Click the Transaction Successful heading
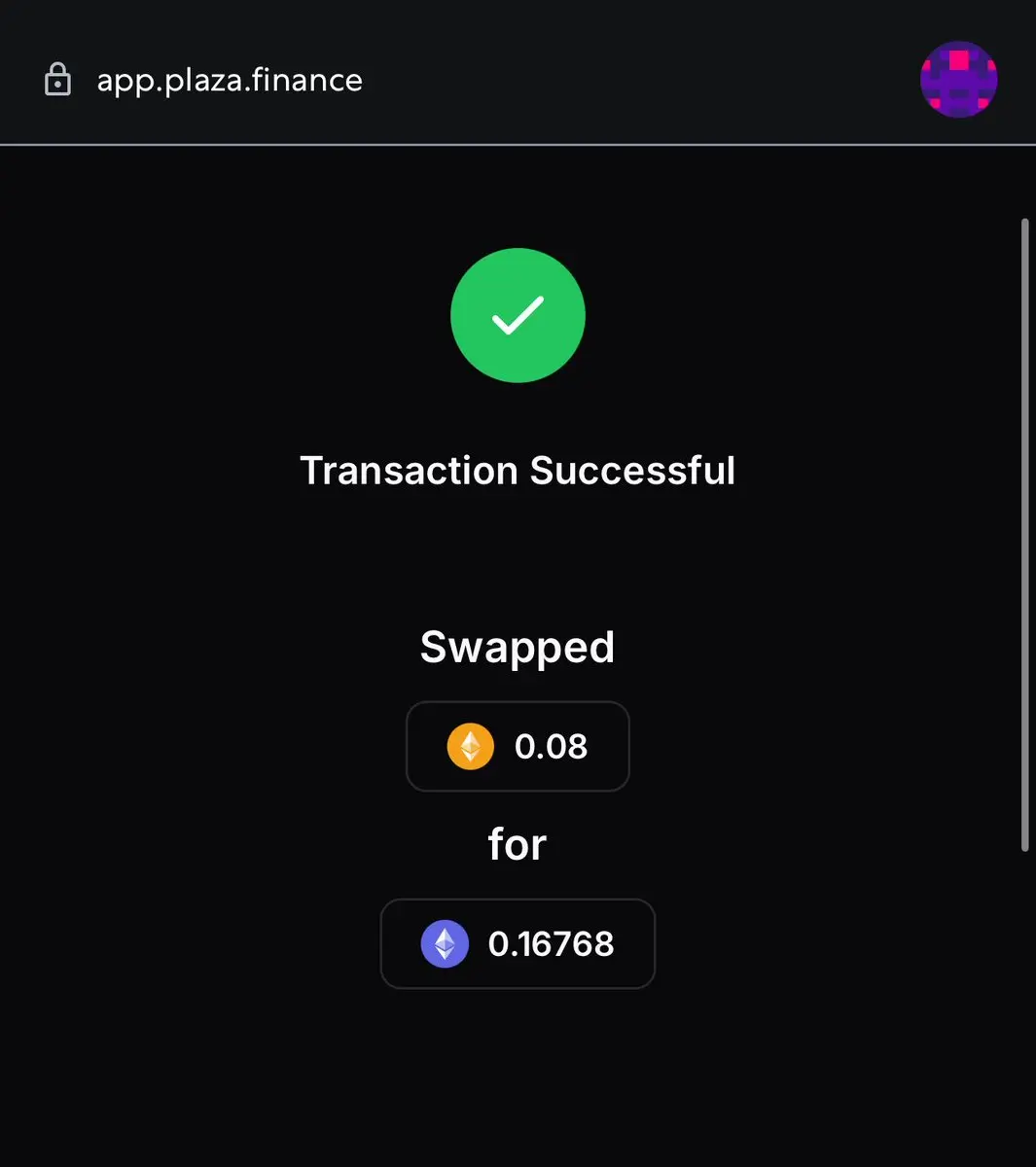This screenshot has width=1036, height=1167. click(518, 471)
